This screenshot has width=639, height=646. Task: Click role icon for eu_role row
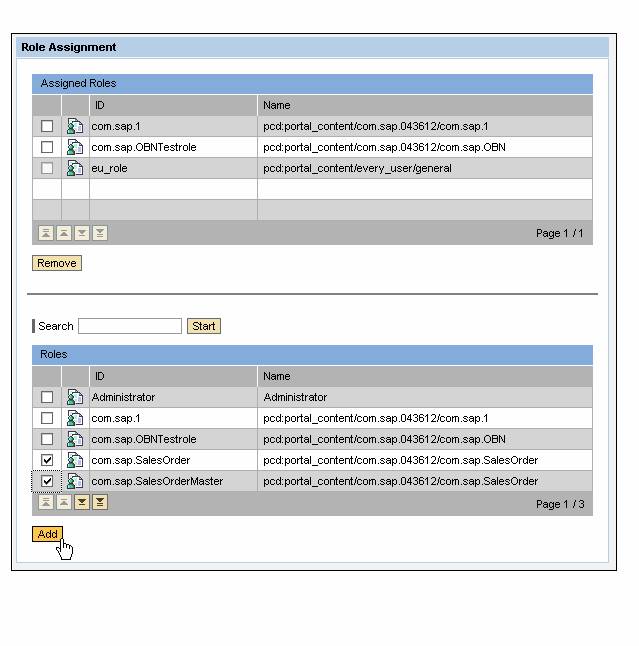click(x=75, y=169)
